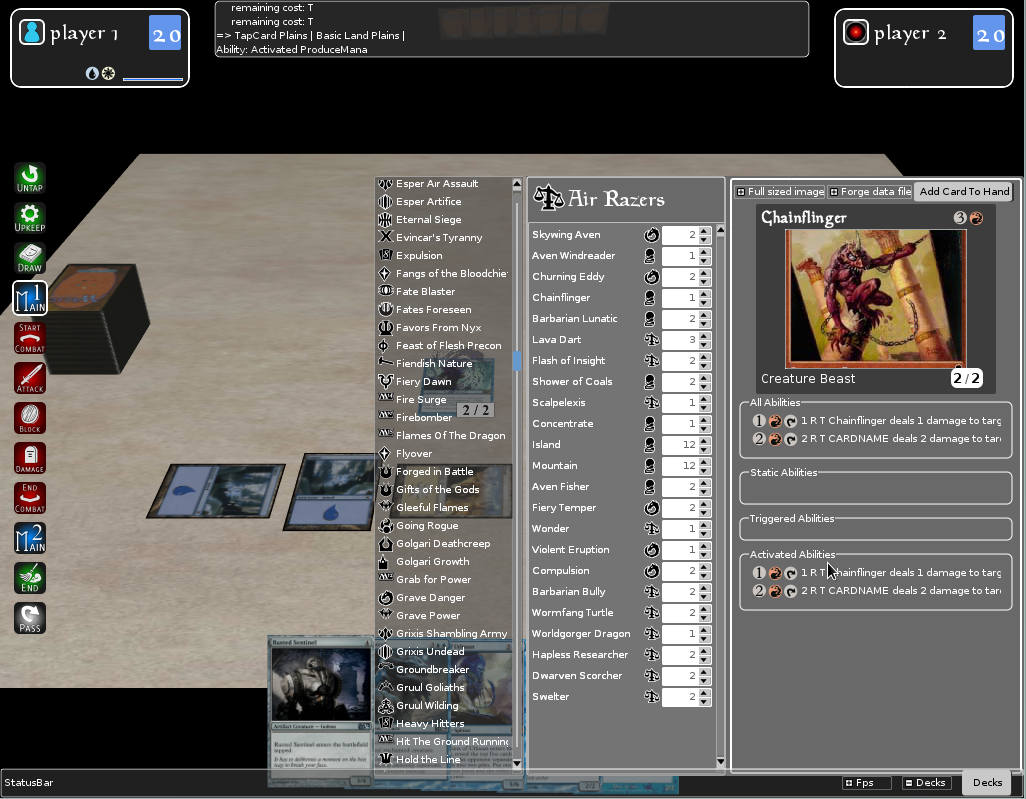Click the Decks button at bottom right
Image resolution: width=1026 pixels, height=799 pixels.
[987, 783]
